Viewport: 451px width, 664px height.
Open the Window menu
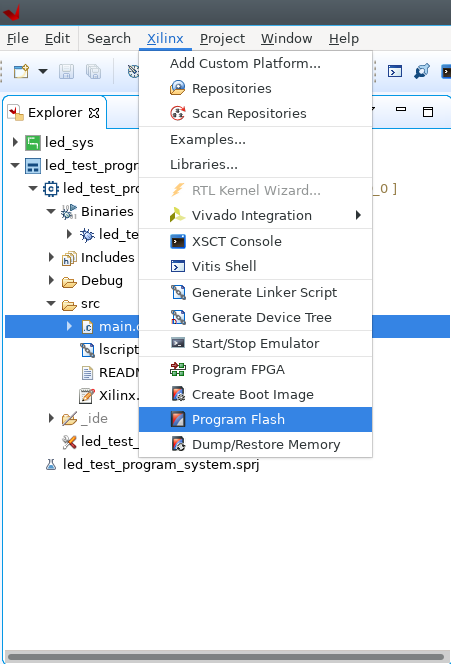287,39
